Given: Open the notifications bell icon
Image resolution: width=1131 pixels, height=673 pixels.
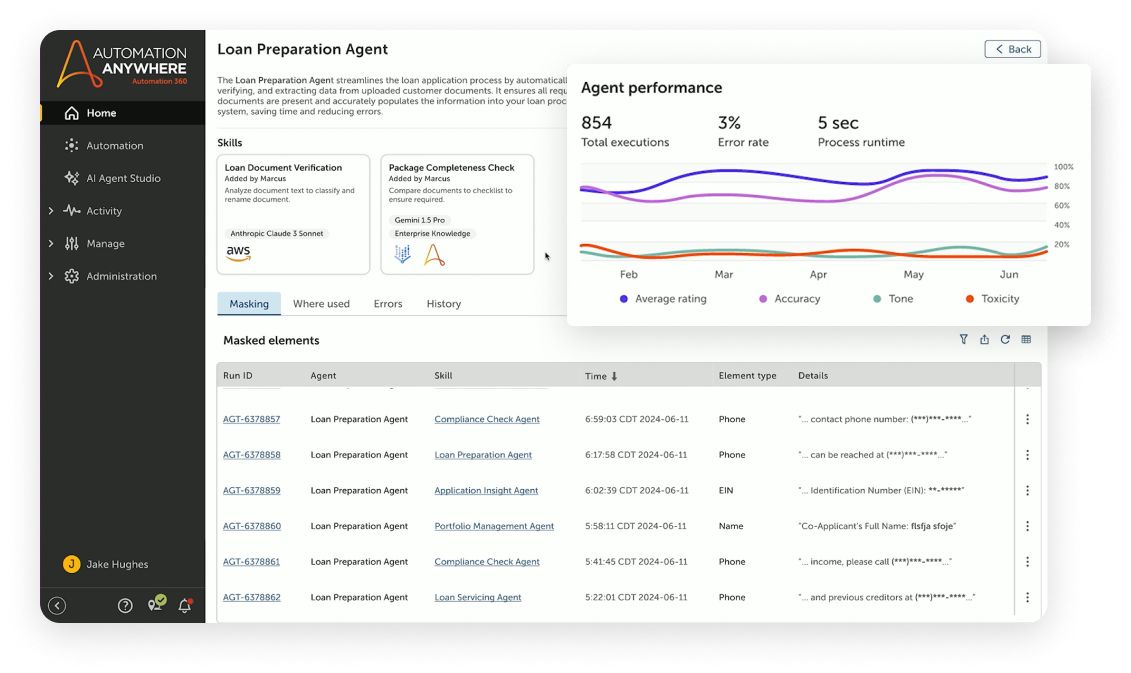Looking at the screenshot, I should (x=185, y=605).
